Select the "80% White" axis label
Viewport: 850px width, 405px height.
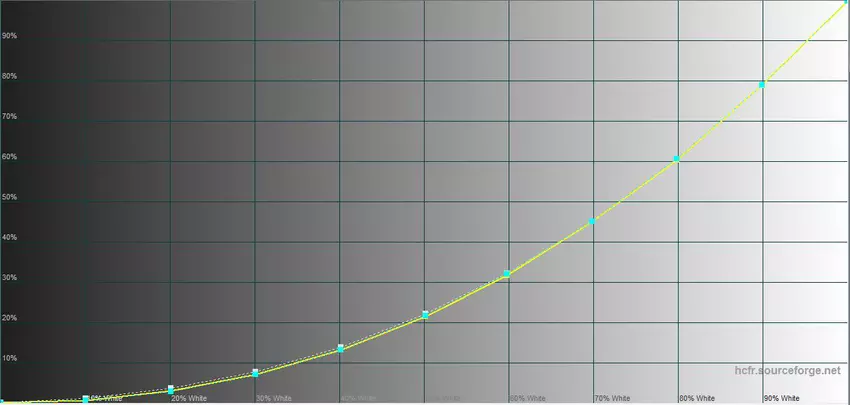(697, 398)
